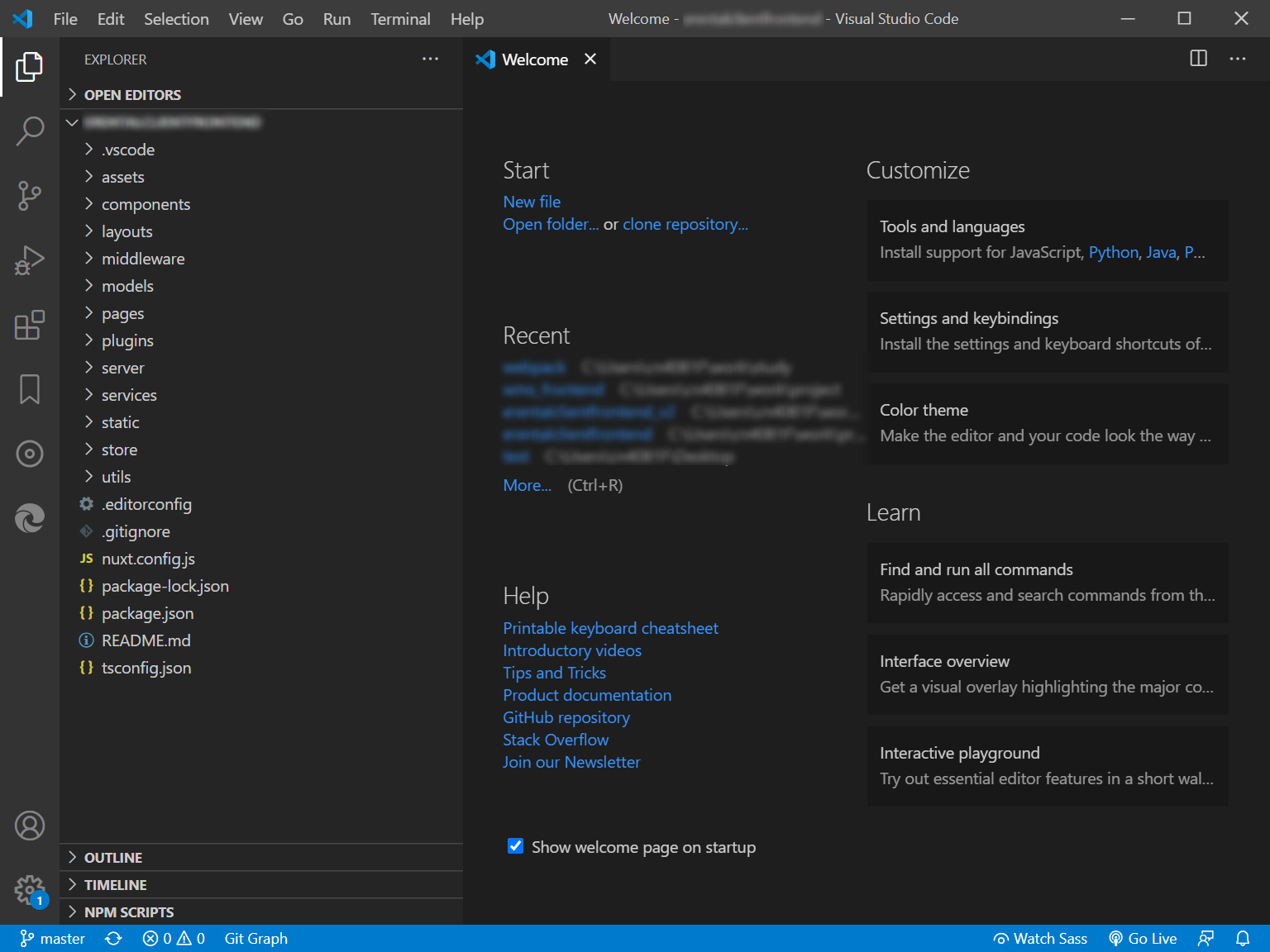Open the Extensions view
This screenshot has width=1270, height=952.
click(30, 325)
